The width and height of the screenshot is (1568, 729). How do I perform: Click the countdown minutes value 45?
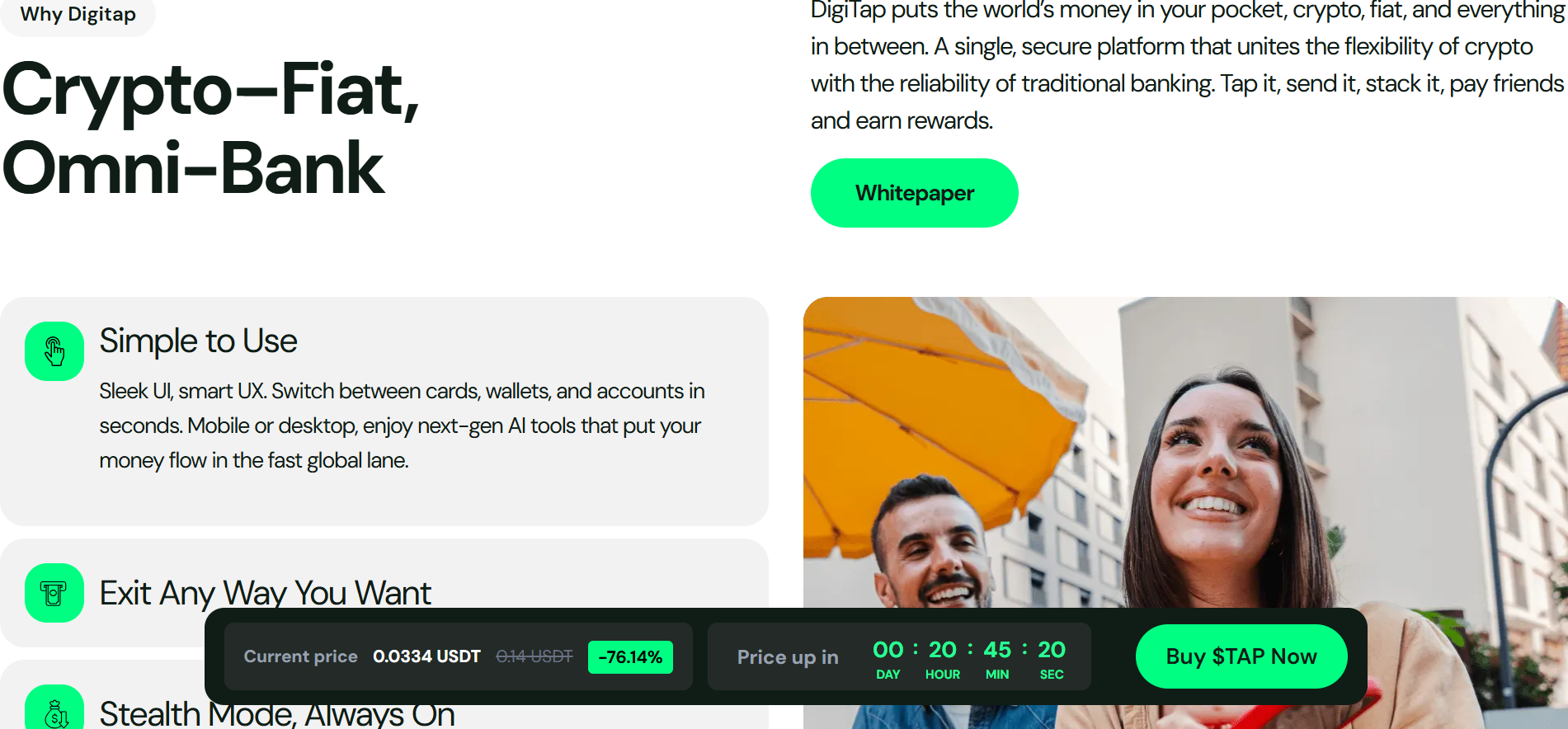coord(997,650)
